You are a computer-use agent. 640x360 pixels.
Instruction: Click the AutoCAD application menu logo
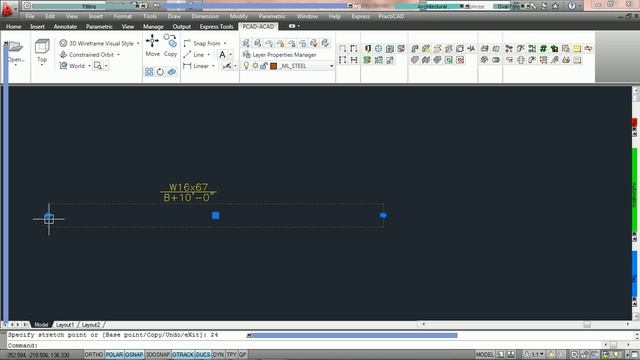(7, 9)
